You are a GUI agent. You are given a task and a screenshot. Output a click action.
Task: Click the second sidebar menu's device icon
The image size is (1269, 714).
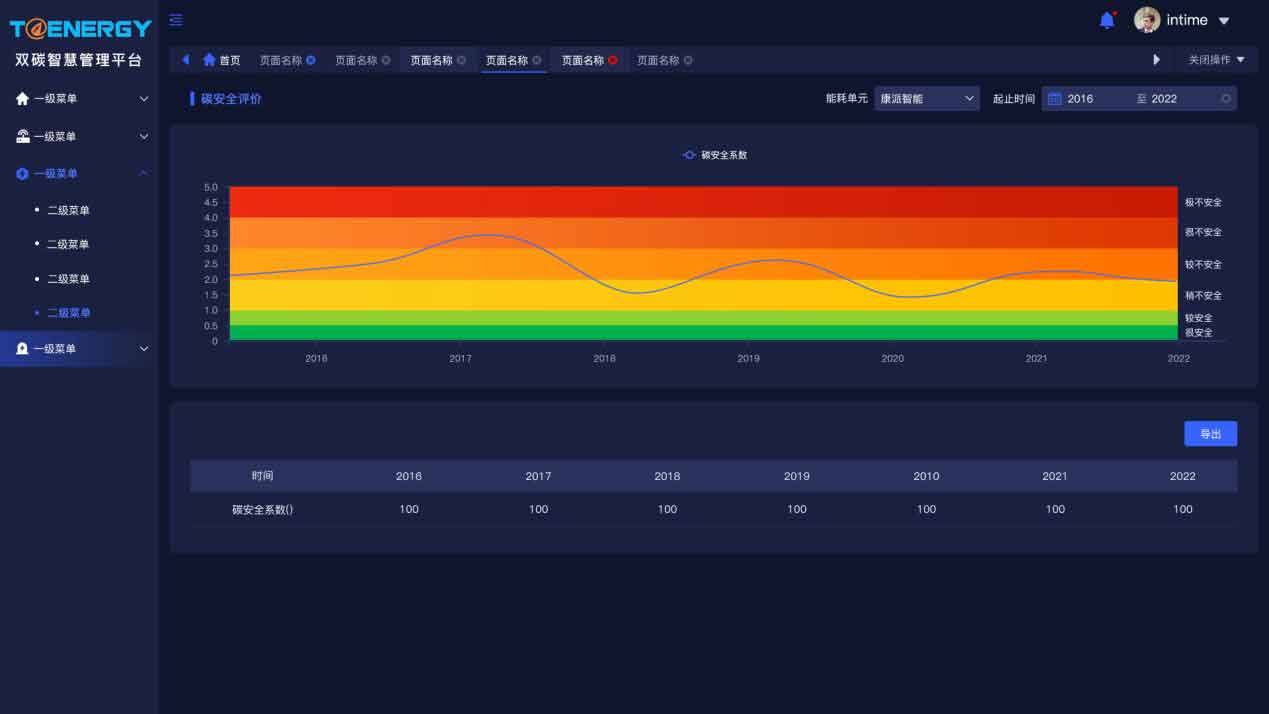[22, 136]
